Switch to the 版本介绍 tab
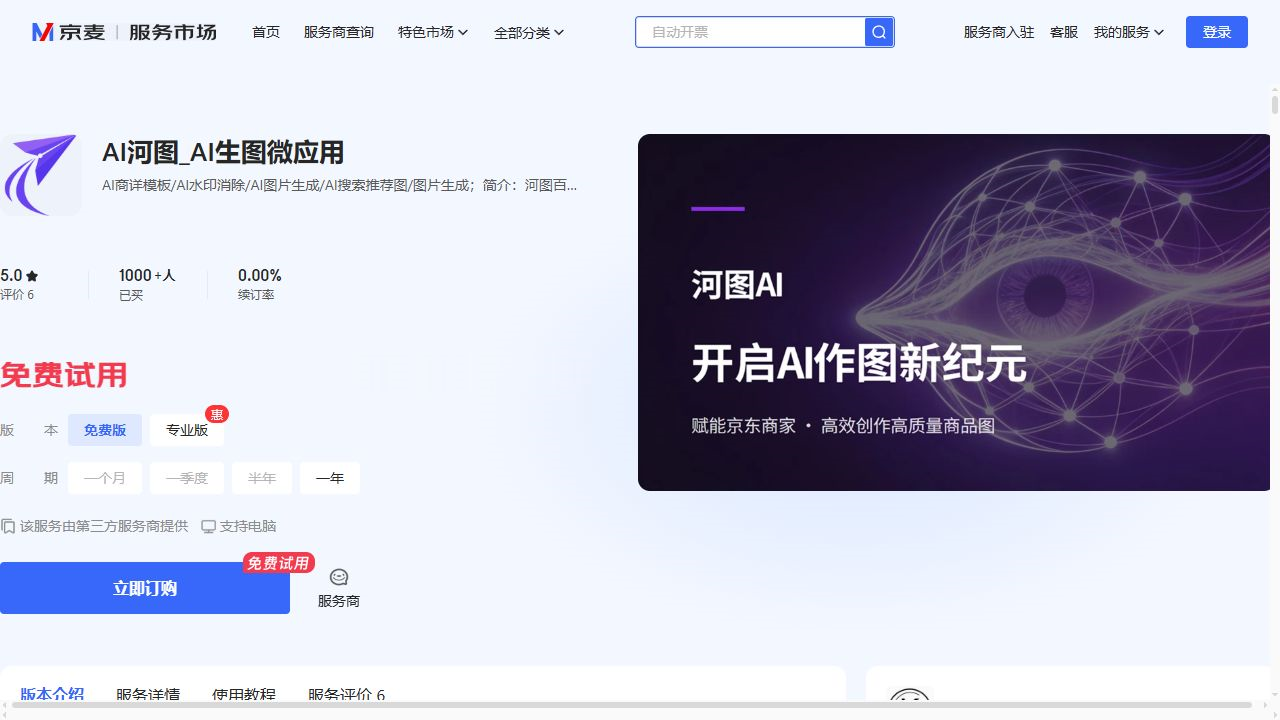This screenshot has height=720, width=1280. 52,694
